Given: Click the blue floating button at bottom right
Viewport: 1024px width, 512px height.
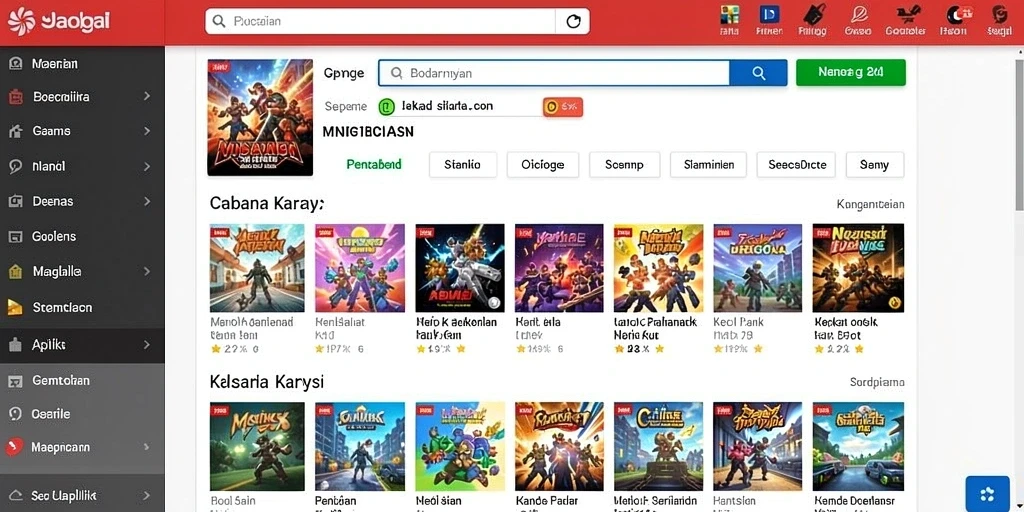Looking at the screenshot, I should point(987,494).
